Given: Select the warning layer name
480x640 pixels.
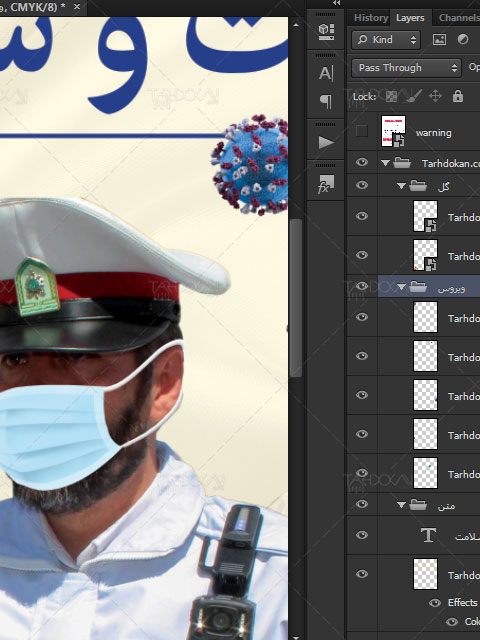Looking at the screenshot, I should click(433, 133).
